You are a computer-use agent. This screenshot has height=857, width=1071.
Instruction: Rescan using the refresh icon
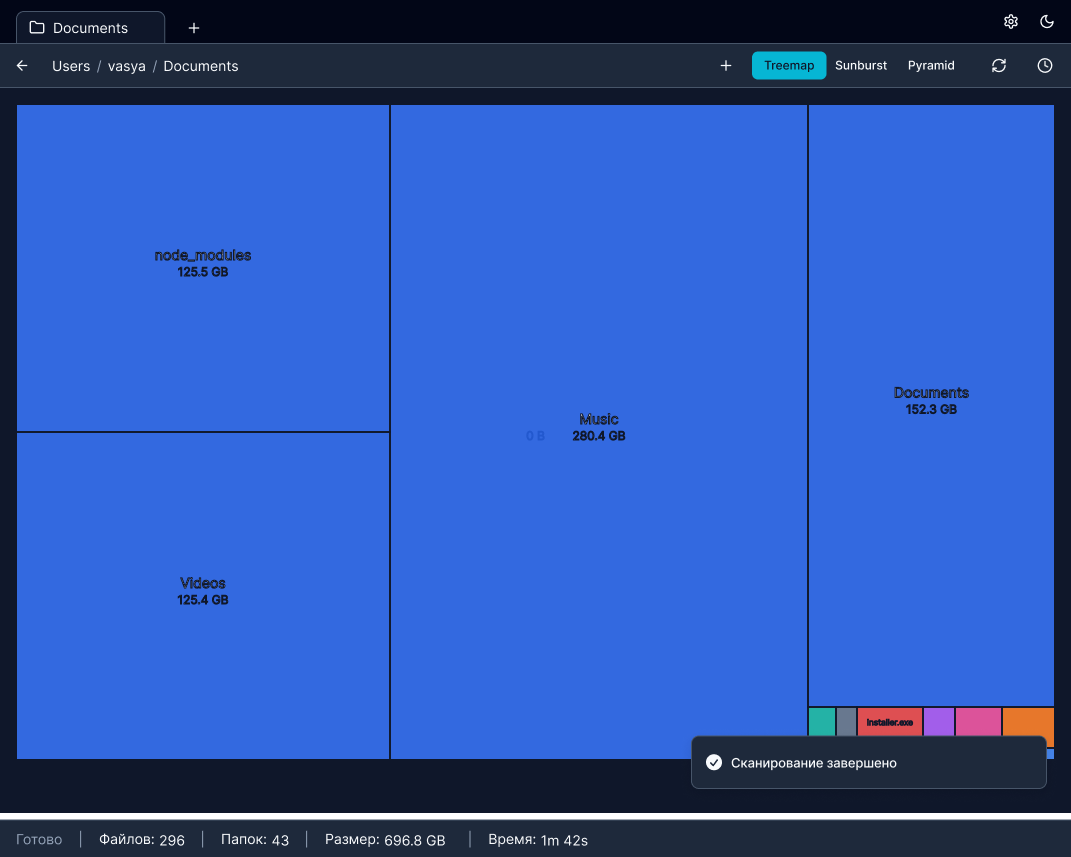tap(999, 65)
